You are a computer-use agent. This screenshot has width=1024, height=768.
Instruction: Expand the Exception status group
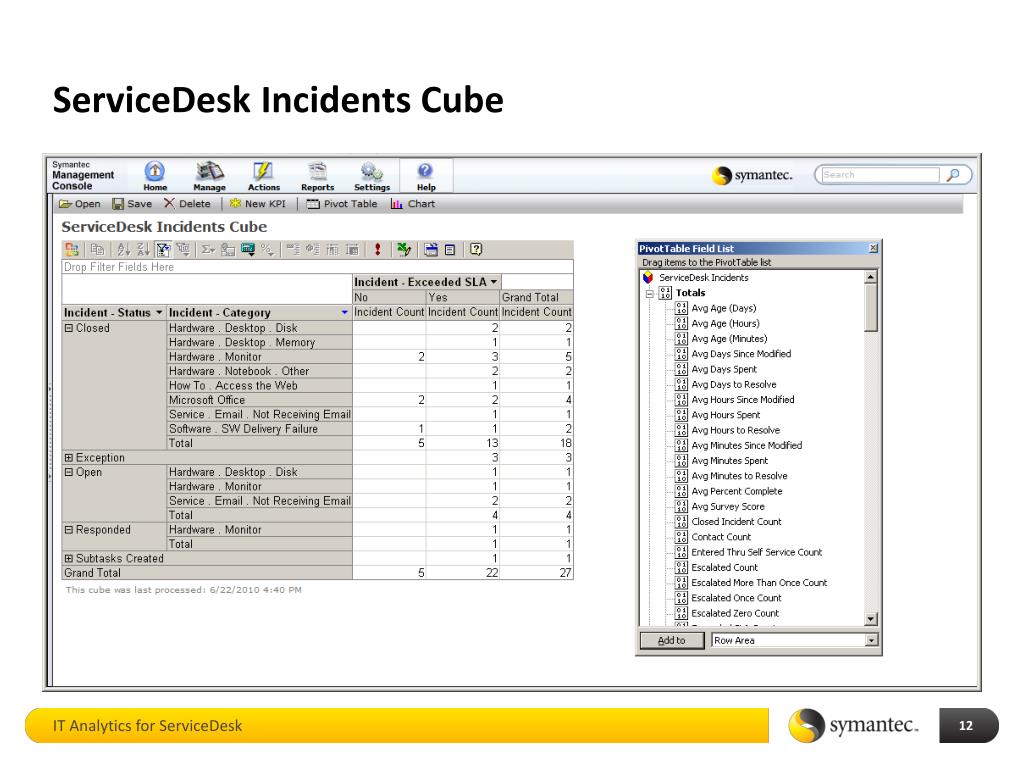point(69,458)
